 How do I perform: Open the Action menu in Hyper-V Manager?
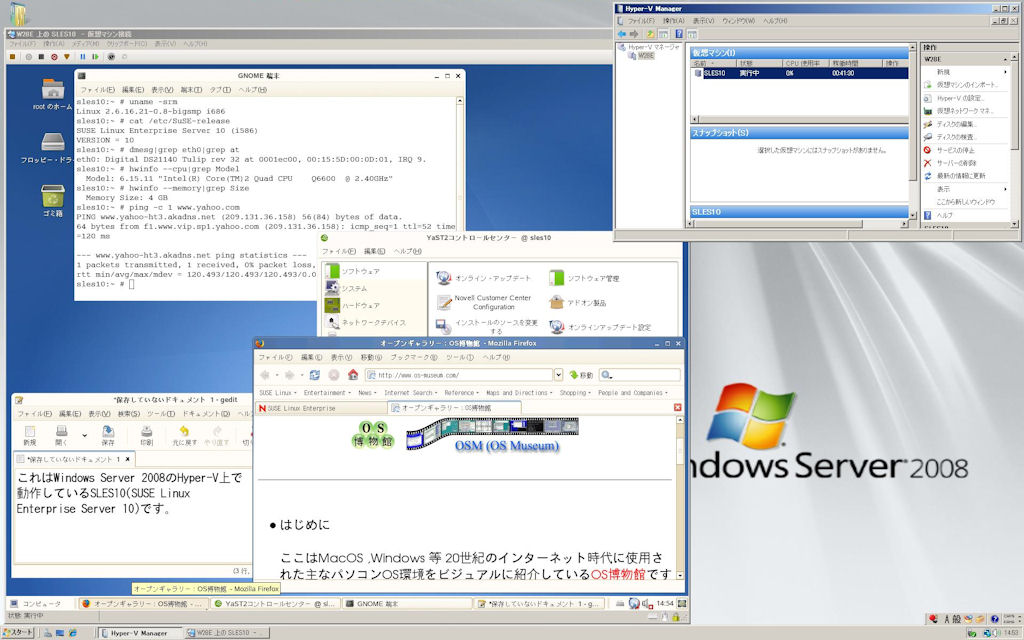point(673,21)
